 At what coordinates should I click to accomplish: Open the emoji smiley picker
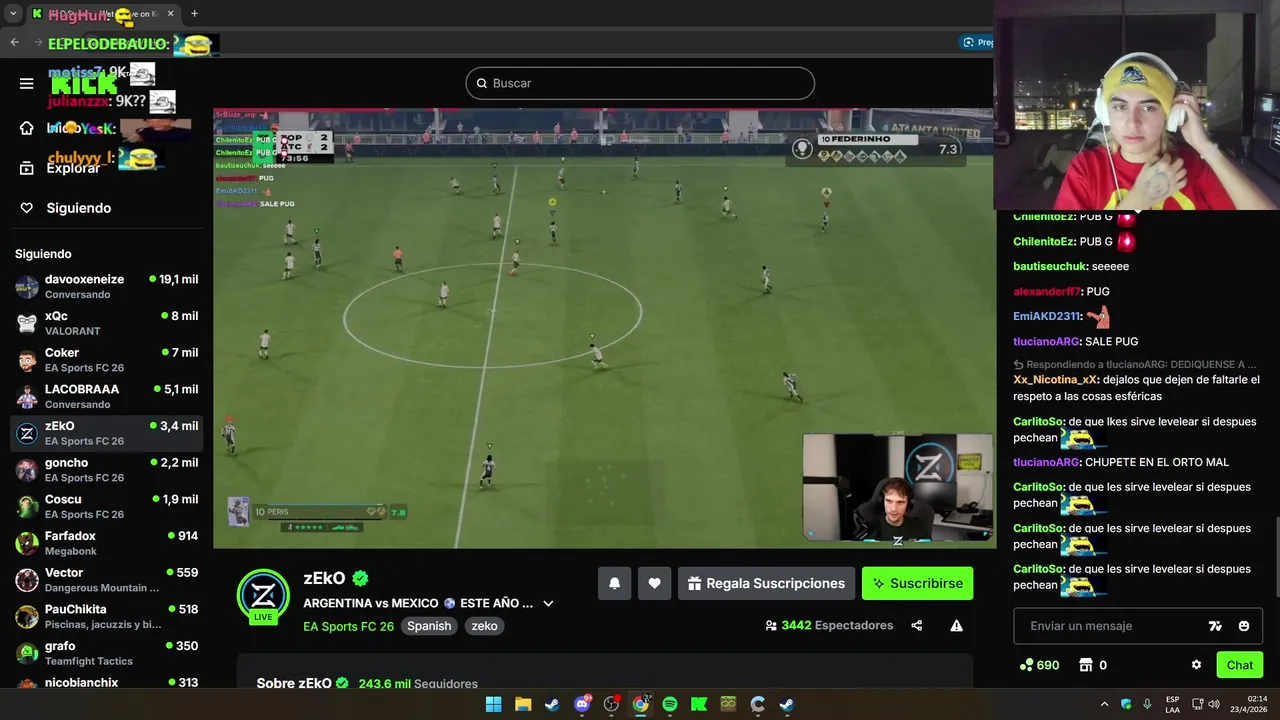point(1244,626)
